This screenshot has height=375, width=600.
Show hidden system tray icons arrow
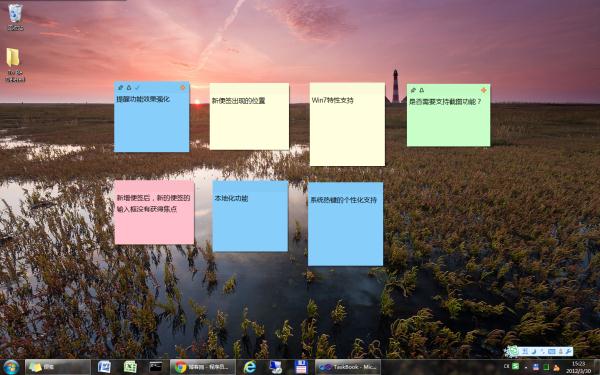(525, 367)
